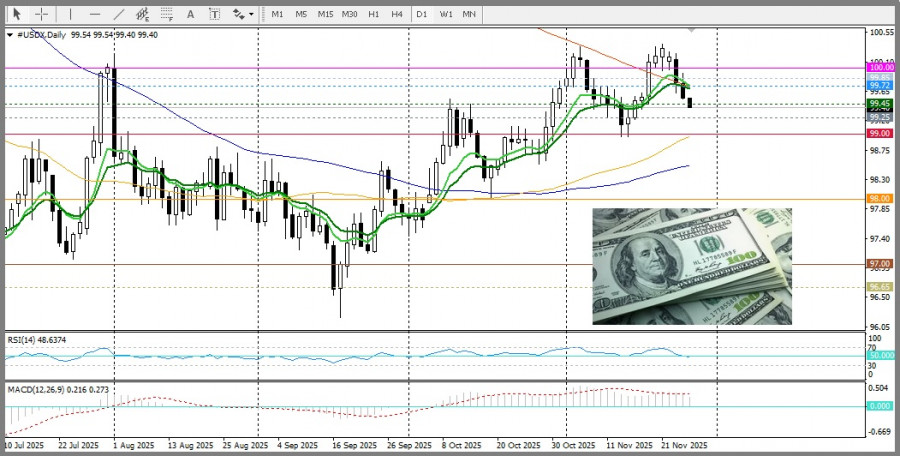This screenshot has height=456, width=900.
Task: Click the 96.05 price scale value
Action: [x=880, y=326]
